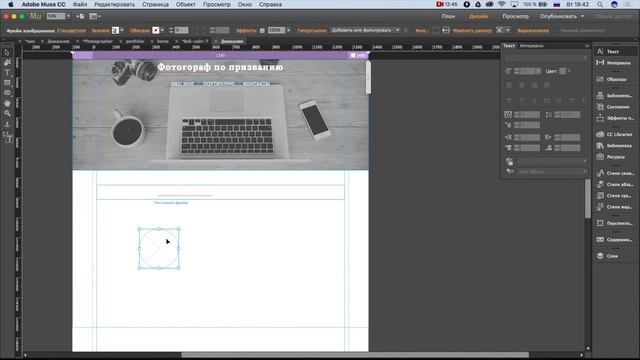Open the CC Libraries panel
Image resolution: width=640 pixels, height=360 pixels.
614,134
